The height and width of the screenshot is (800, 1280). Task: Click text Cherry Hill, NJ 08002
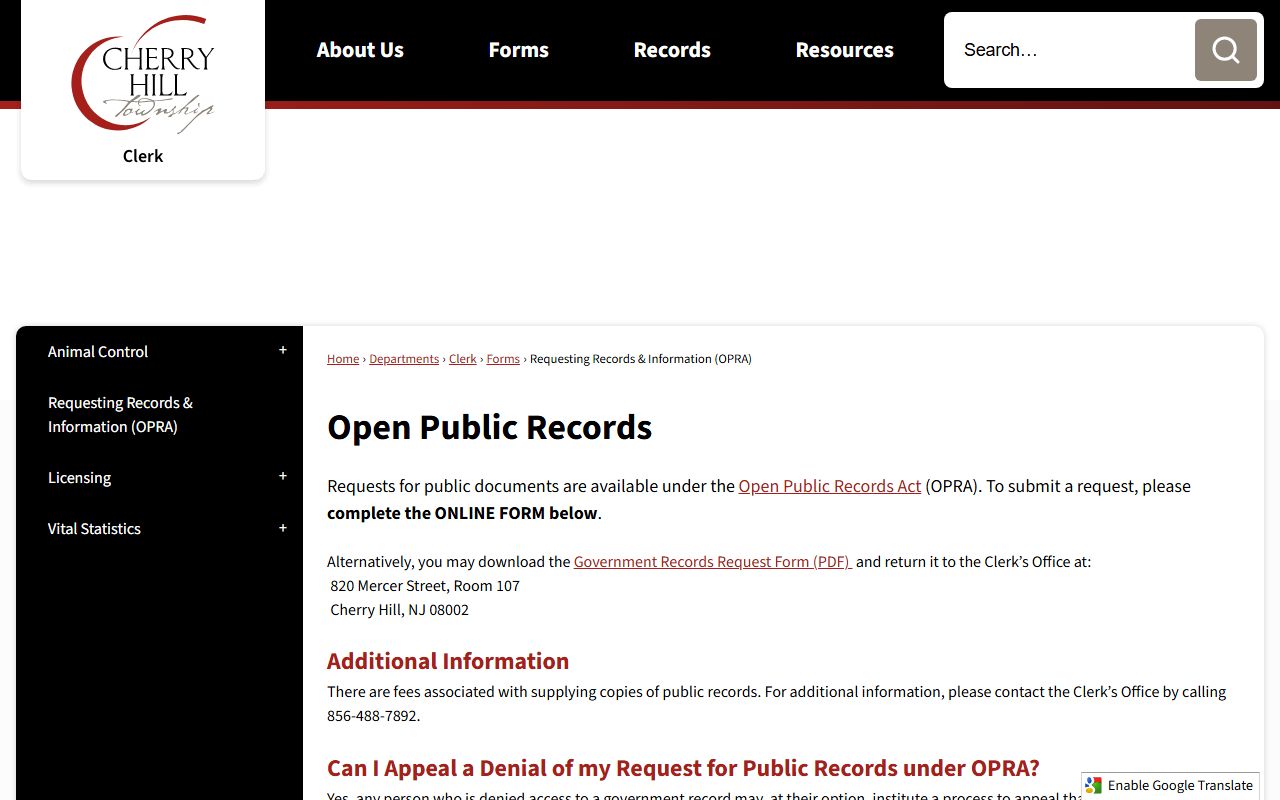point(400,610)
